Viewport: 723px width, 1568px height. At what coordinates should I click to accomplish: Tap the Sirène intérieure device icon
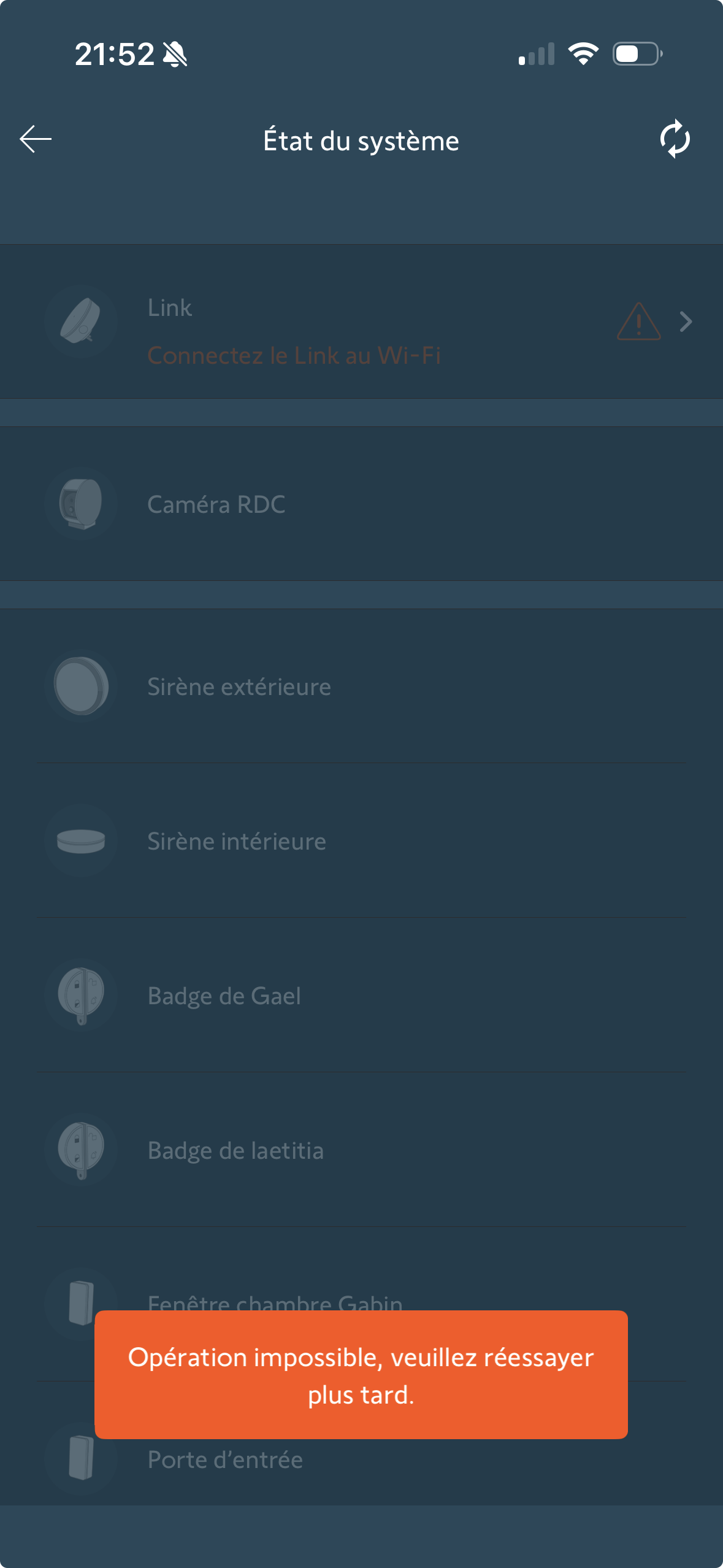point(81,840)
